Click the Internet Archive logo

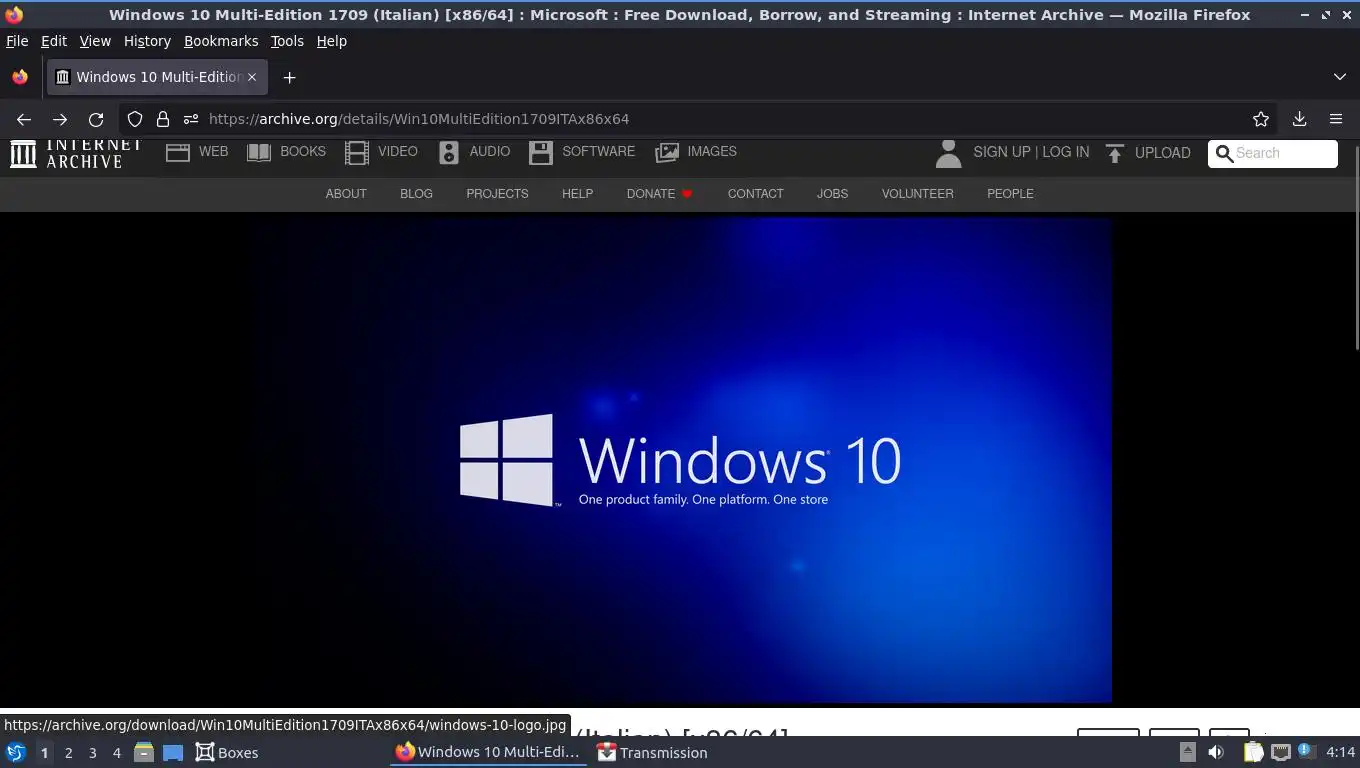click(x=75, y=152)
